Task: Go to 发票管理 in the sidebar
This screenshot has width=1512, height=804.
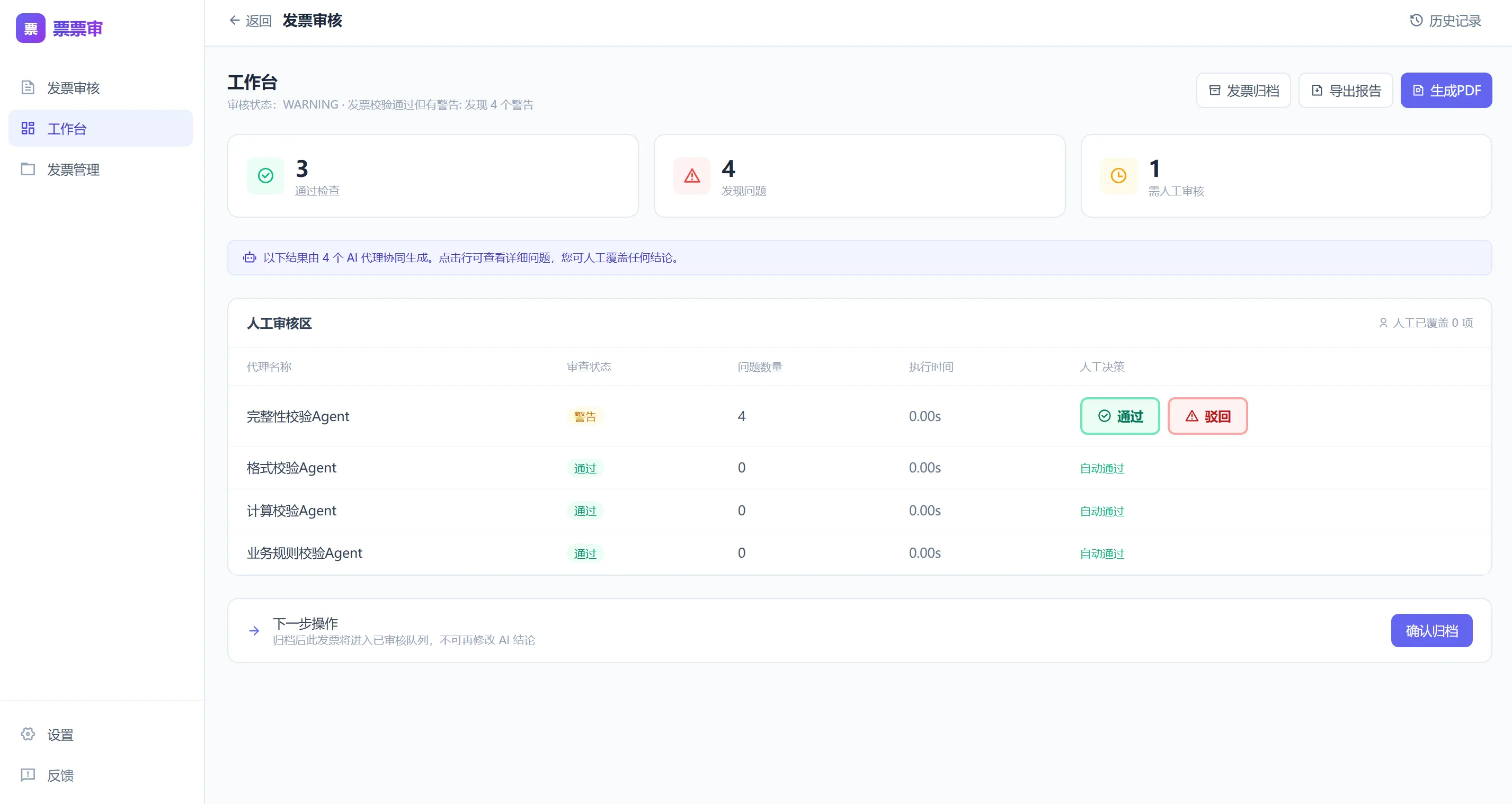Action: point(100,169)
